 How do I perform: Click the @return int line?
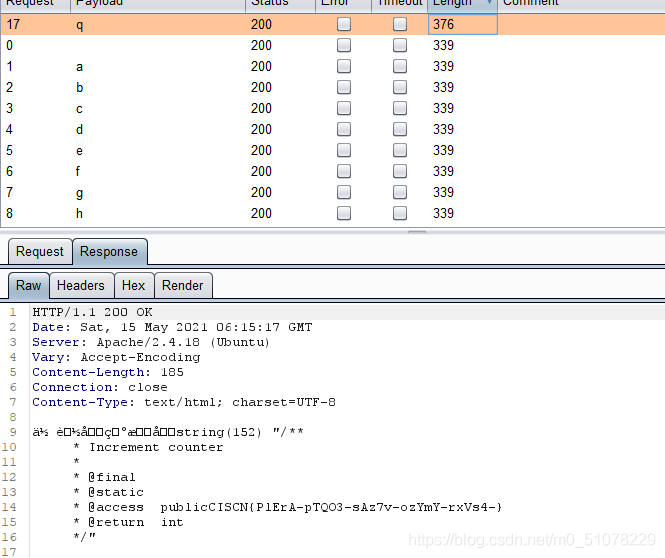(x=128, y=522)
